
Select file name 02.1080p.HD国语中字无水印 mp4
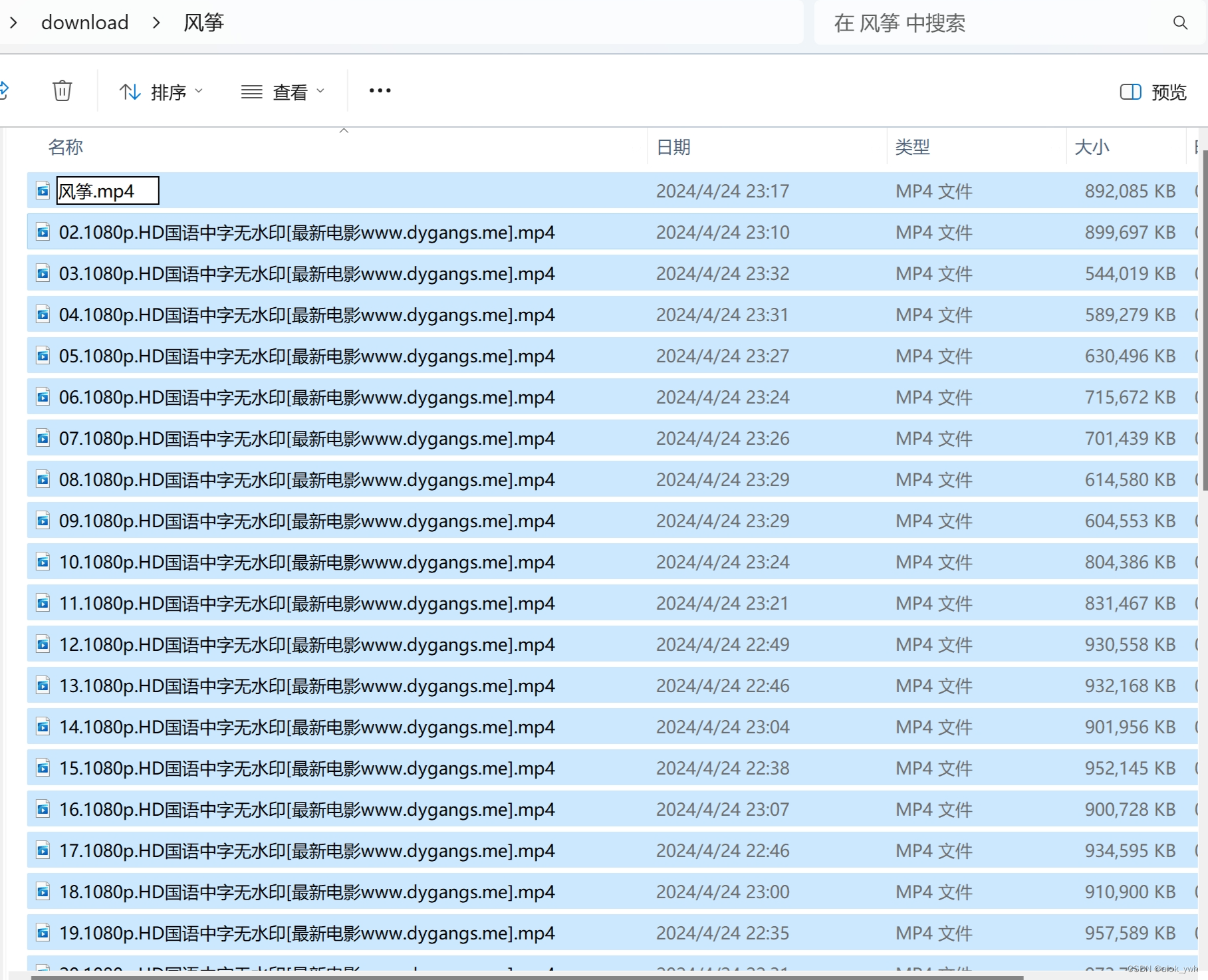(x=306, y=232)
